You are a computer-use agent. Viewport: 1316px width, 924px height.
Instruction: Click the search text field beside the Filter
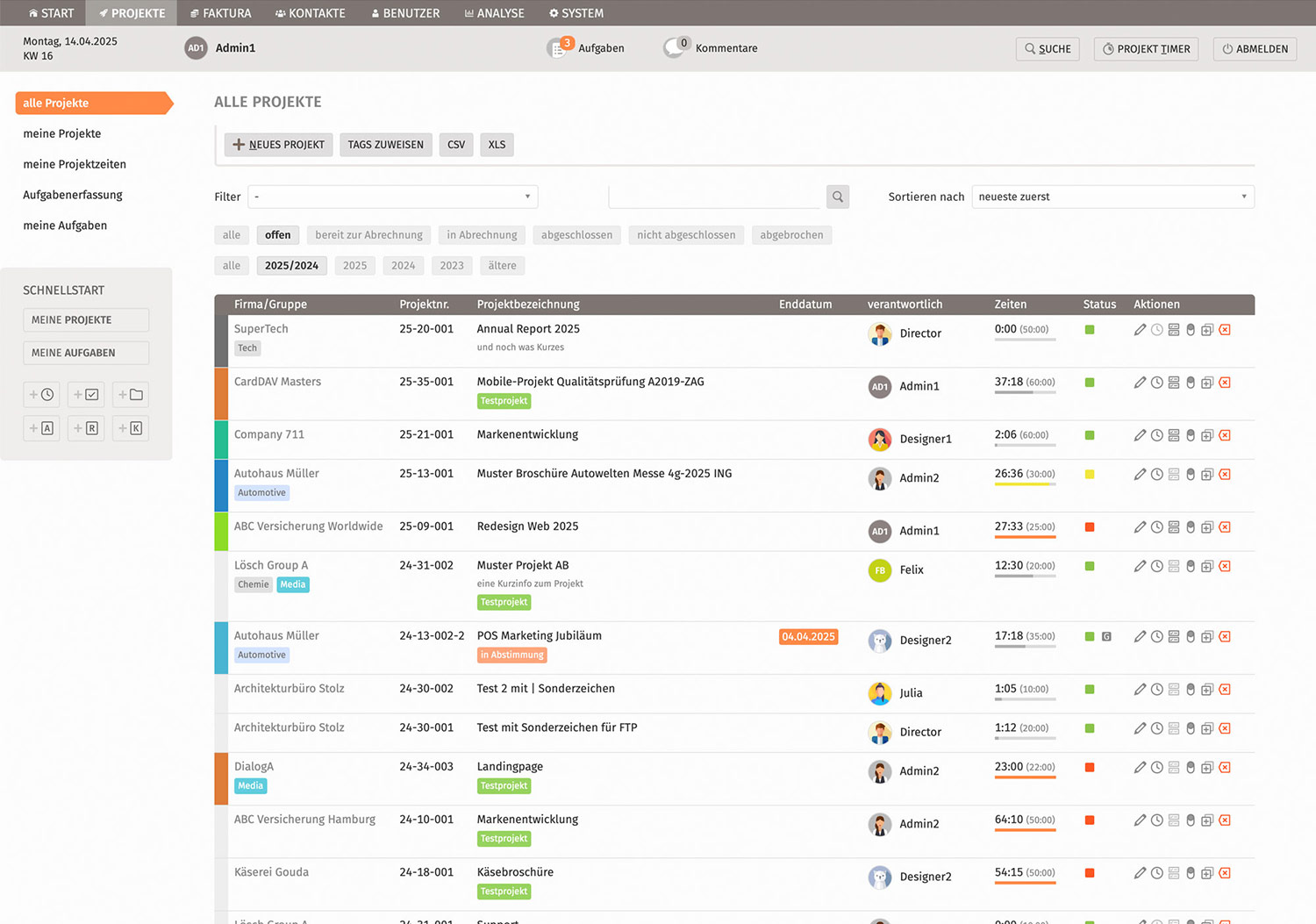[715, 197]
